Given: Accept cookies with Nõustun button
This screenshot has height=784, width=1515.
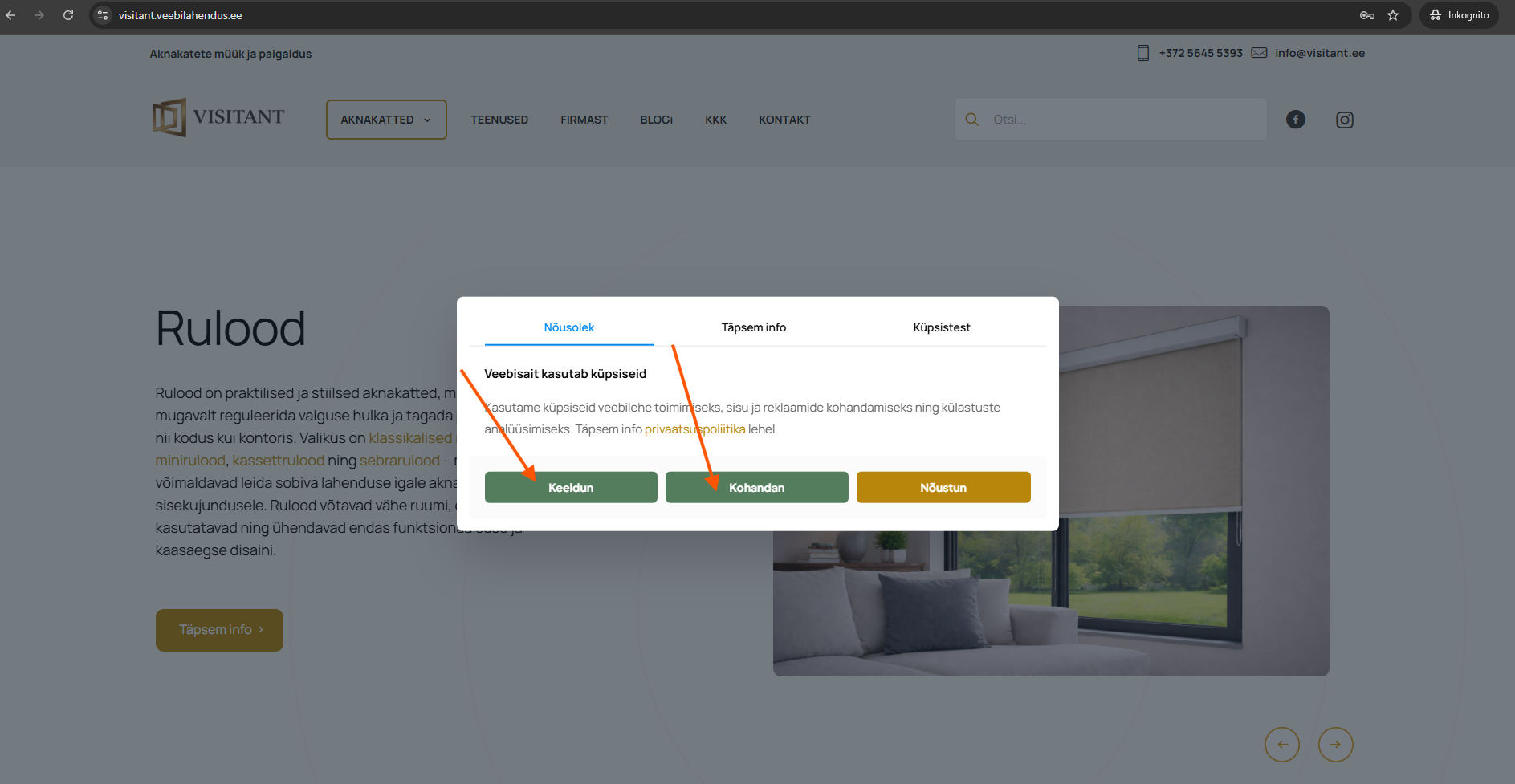Looking at the screenshot, I should pyautogui.click(x=943, y=488).
